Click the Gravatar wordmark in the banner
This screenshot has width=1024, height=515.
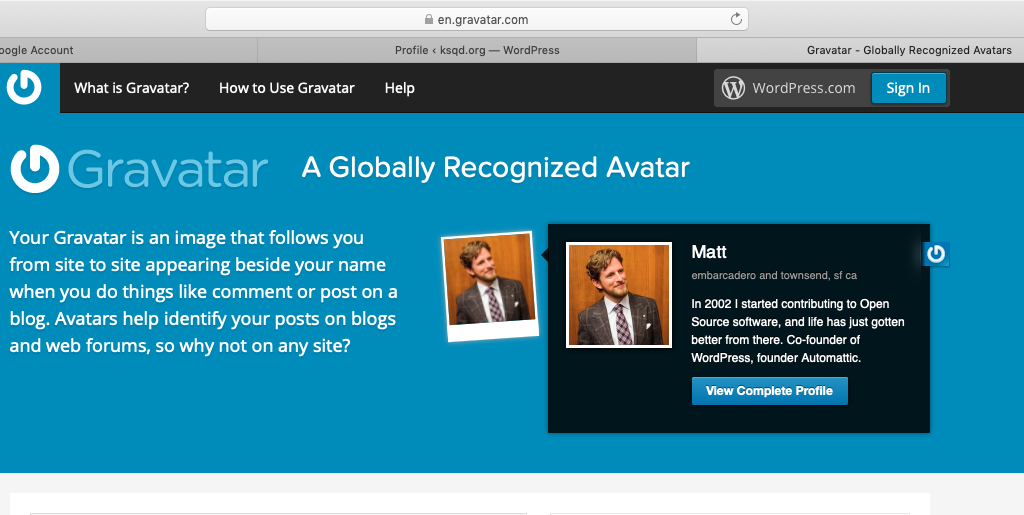click(168, 169)
